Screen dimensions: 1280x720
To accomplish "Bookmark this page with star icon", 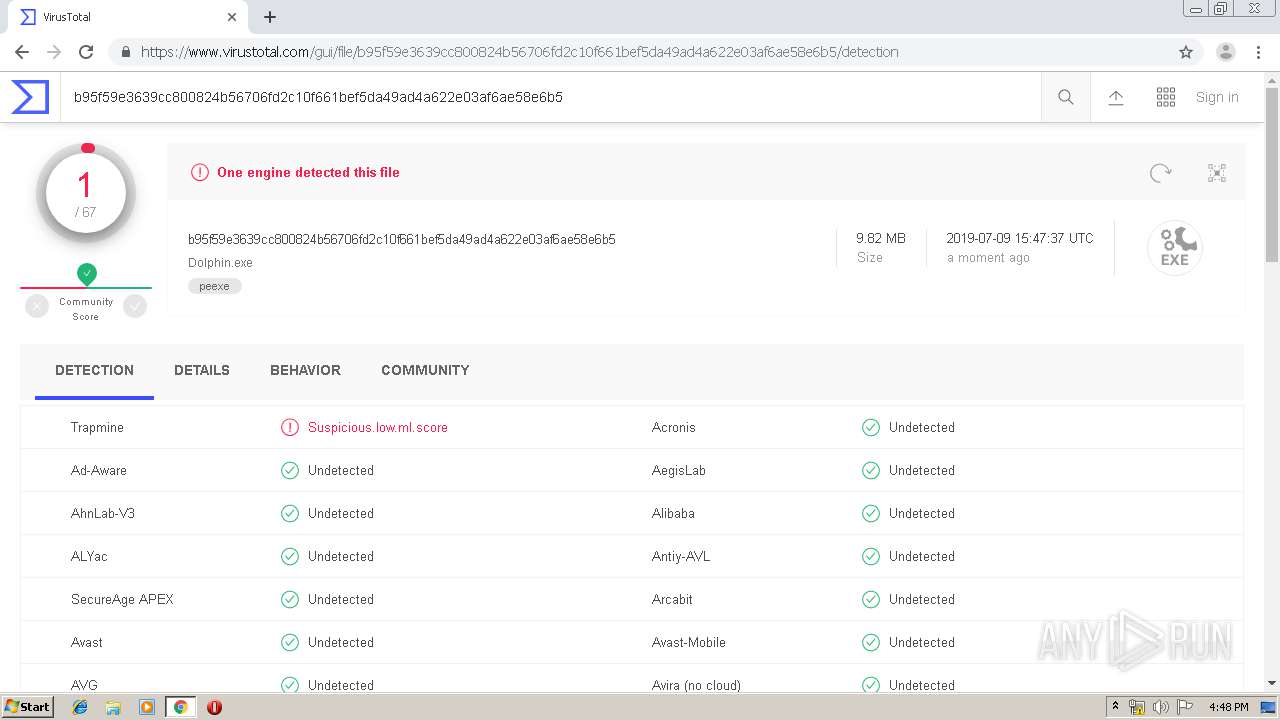I will 1186,52.
